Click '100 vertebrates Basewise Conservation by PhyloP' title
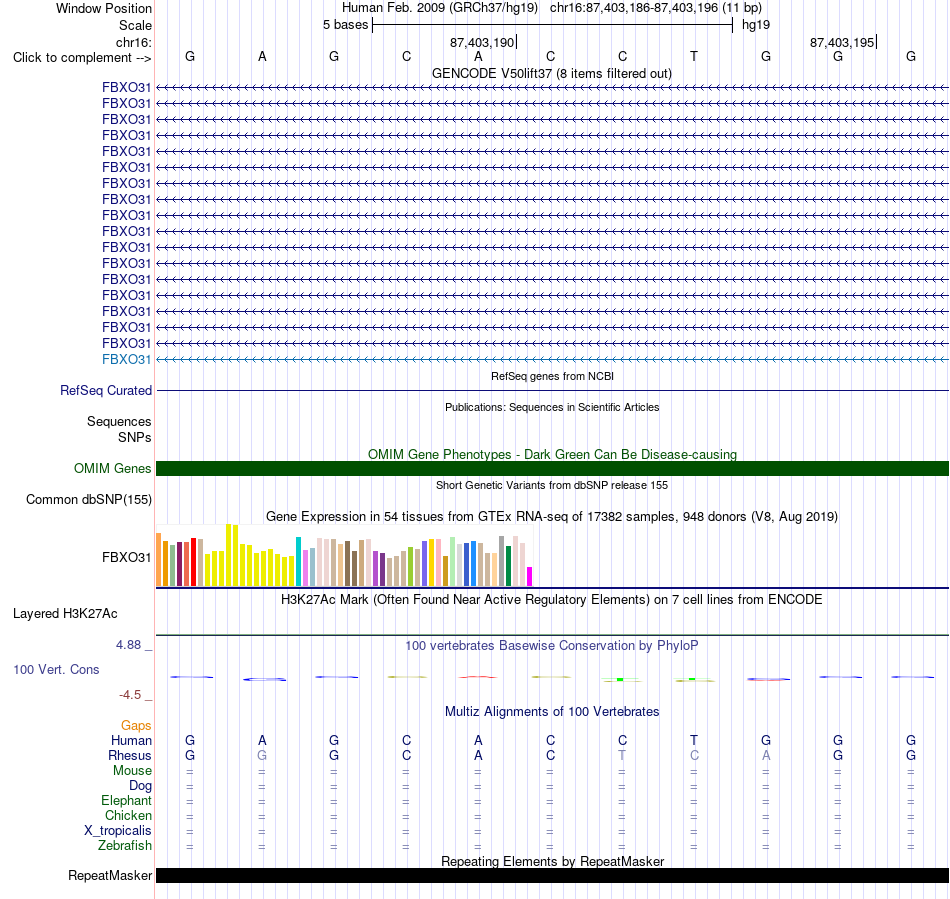Image resolution: width=950 pixels, height=899 pixels. (552, 646)
